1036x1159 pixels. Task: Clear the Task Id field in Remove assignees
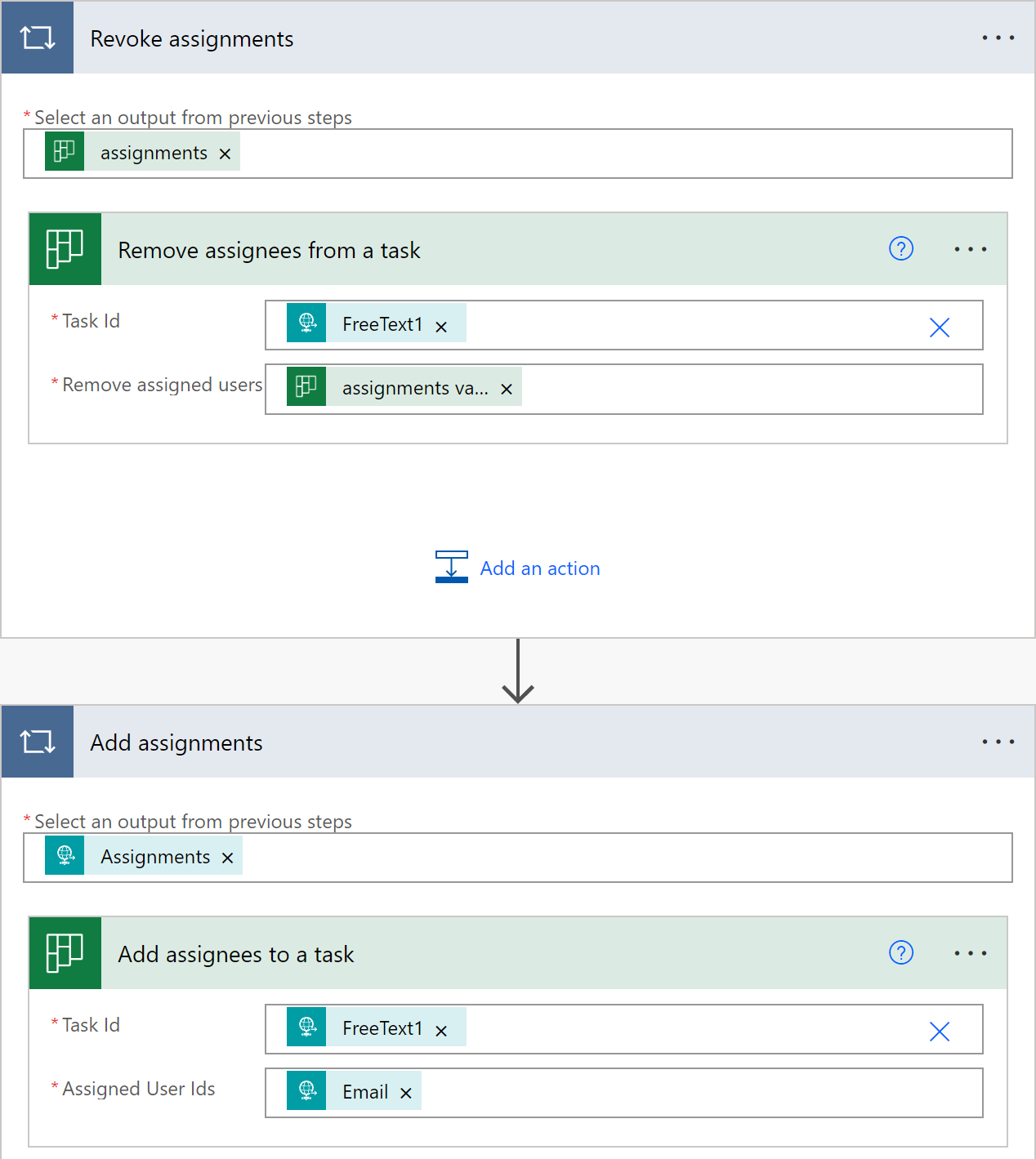(x=939, y=327)
